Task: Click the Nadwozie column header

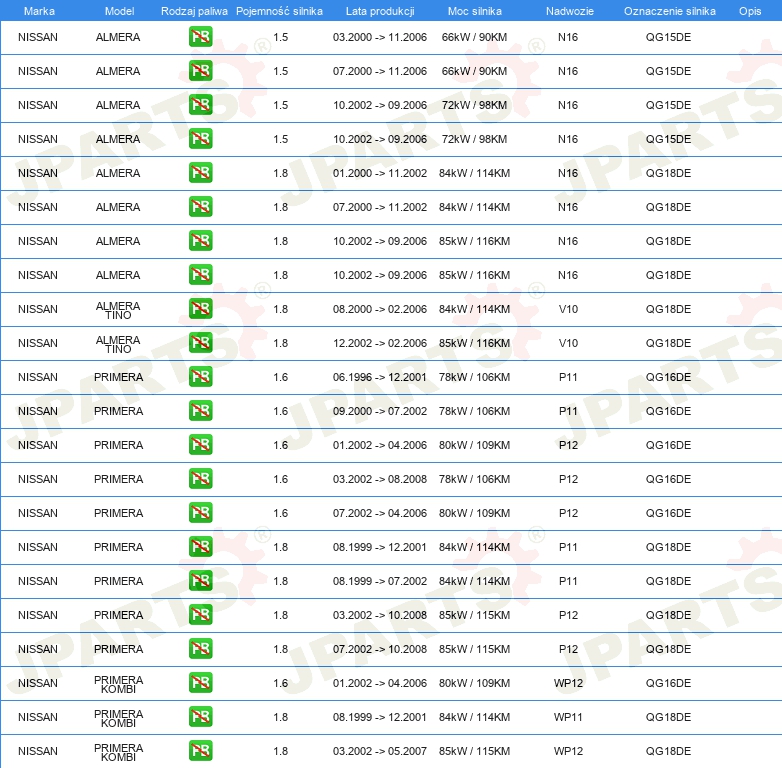Action: pyautogui.click(x=570, y=11)
